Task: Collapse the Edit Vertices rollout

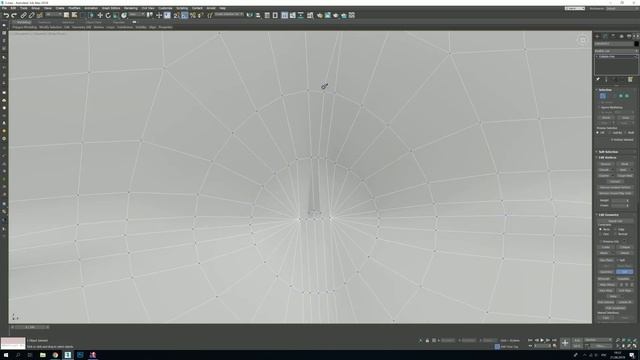Action: [x=616, y=157]
